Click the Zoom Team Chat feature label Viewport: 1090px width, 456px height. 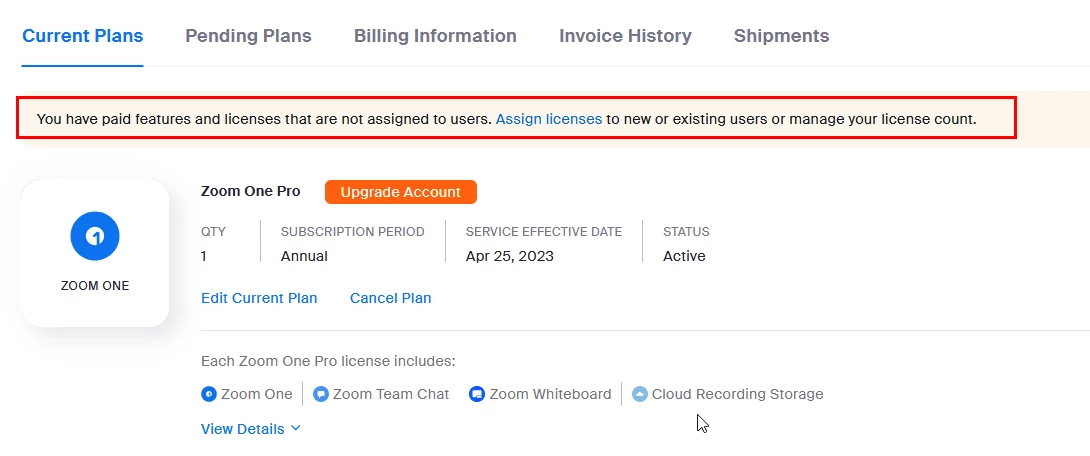(x=391, y=394)
